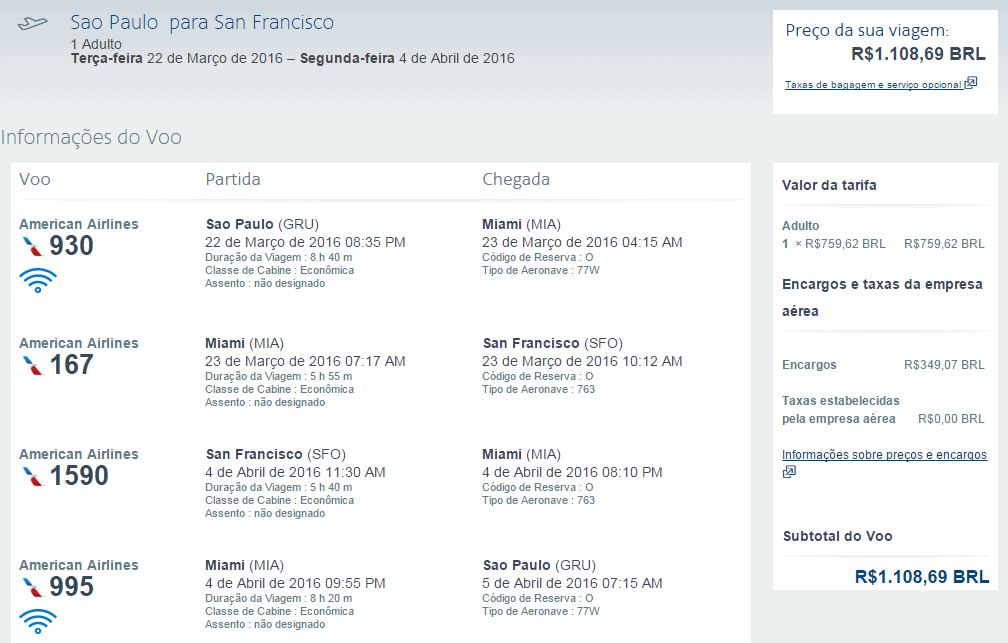Click the Wi-Fi icon under flight 995
This screenshot has width=1008, height=643.
click(x=38, y=621)
